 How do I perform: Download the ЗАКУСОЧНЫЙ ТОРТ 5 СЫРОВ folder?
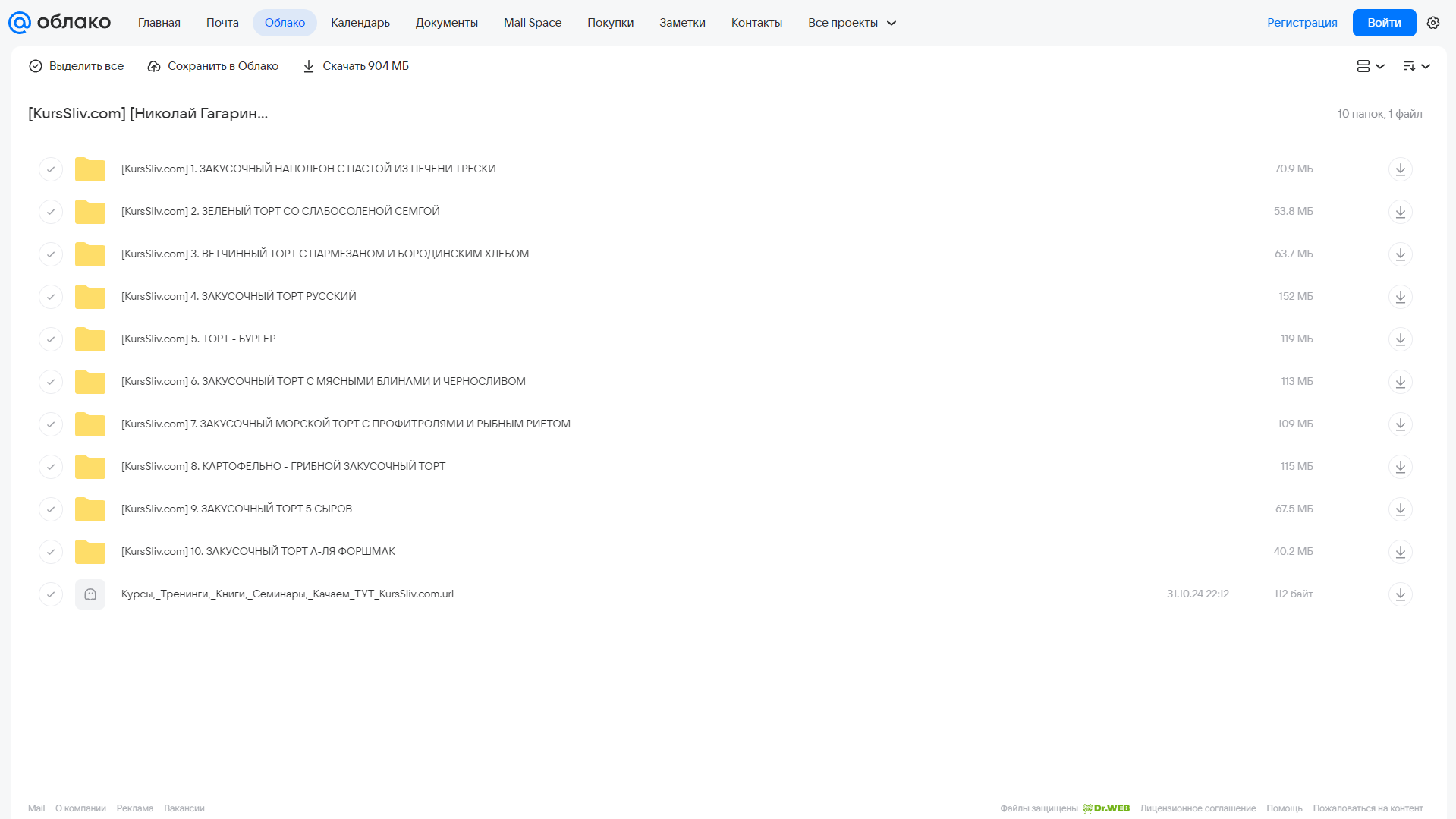pyautogui.click(x=1401, y=509)
